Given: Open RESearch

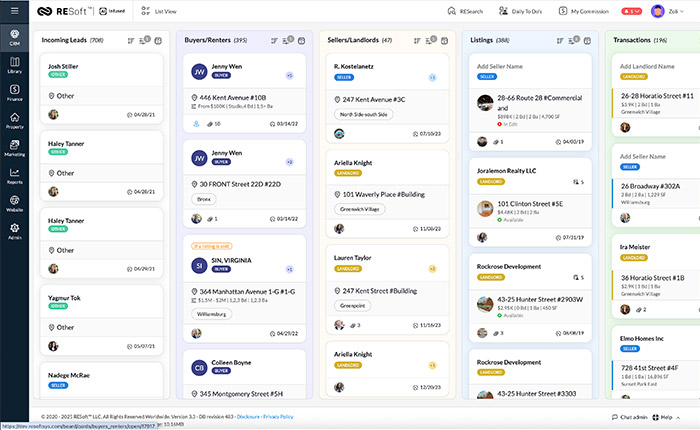Looking at the screenshot, I should point(465,11).
